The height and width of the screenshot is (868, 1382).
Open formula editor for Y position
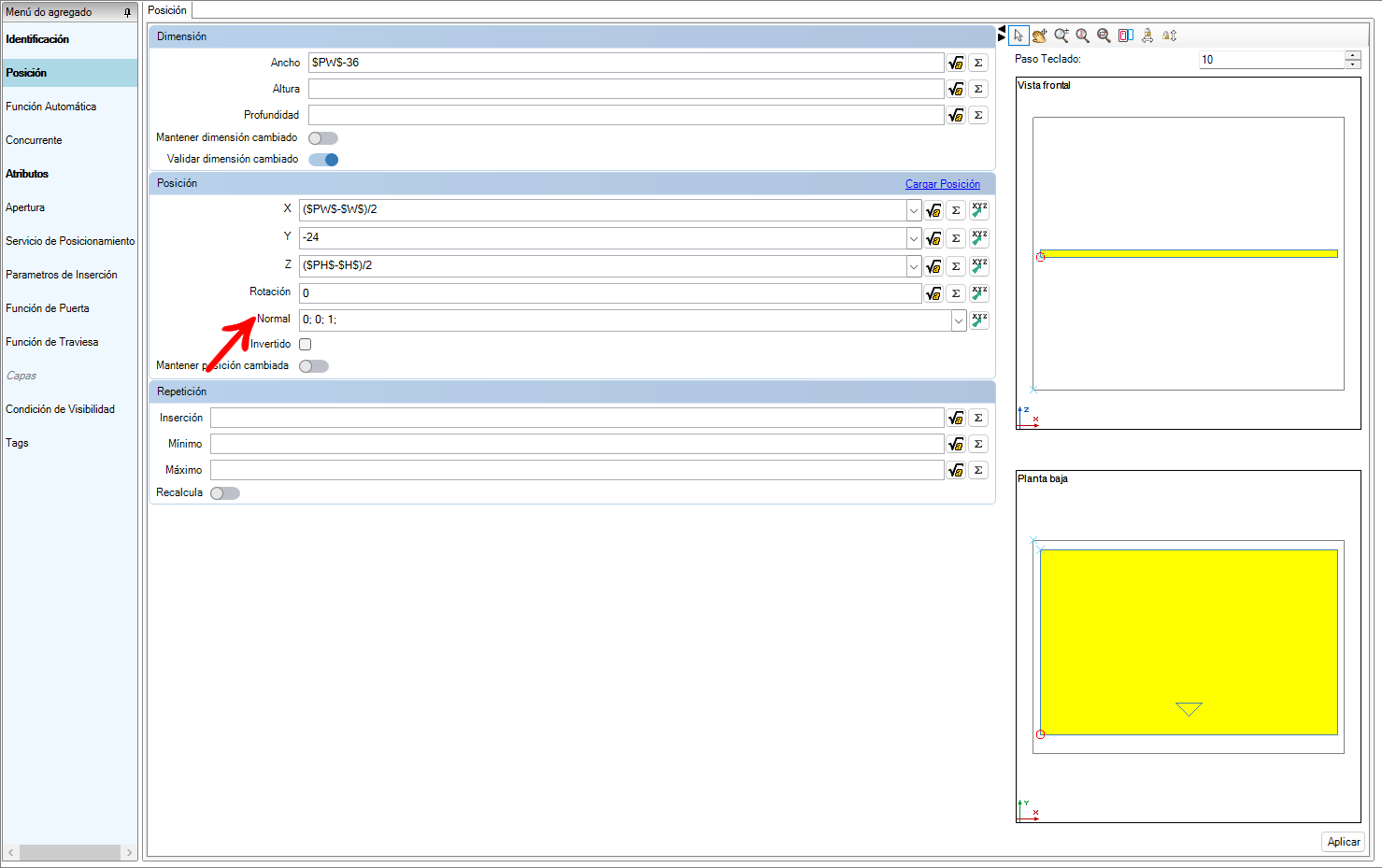click(x=933, y=238)
